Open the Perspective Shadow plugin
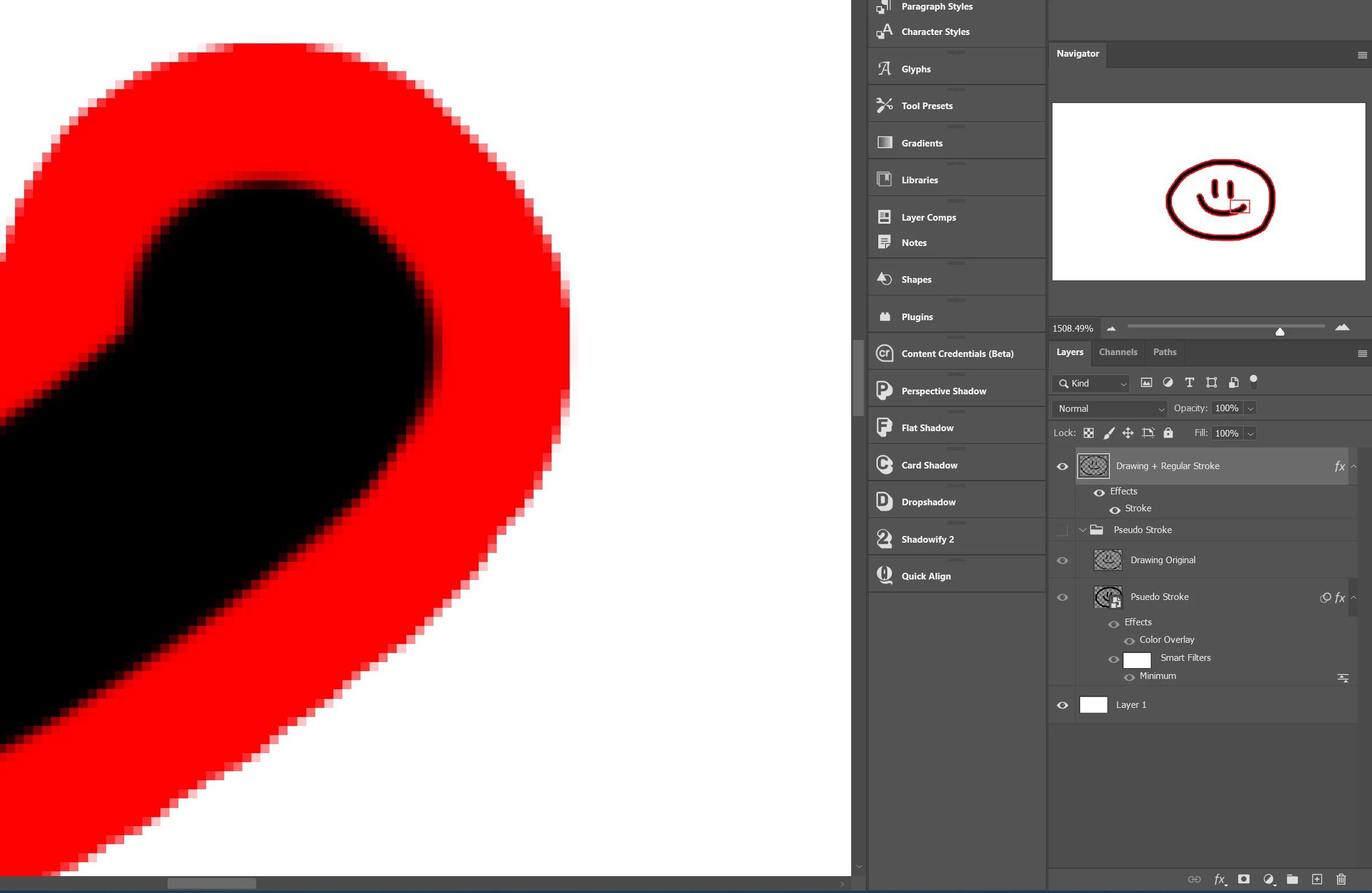1372x893 pixels. click(x=943, y=391)
